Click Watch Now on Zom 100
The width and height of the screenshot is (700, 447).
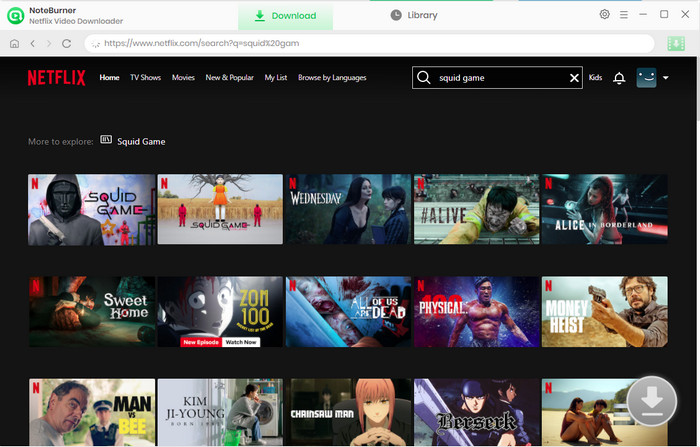click(x=241, y=342)
